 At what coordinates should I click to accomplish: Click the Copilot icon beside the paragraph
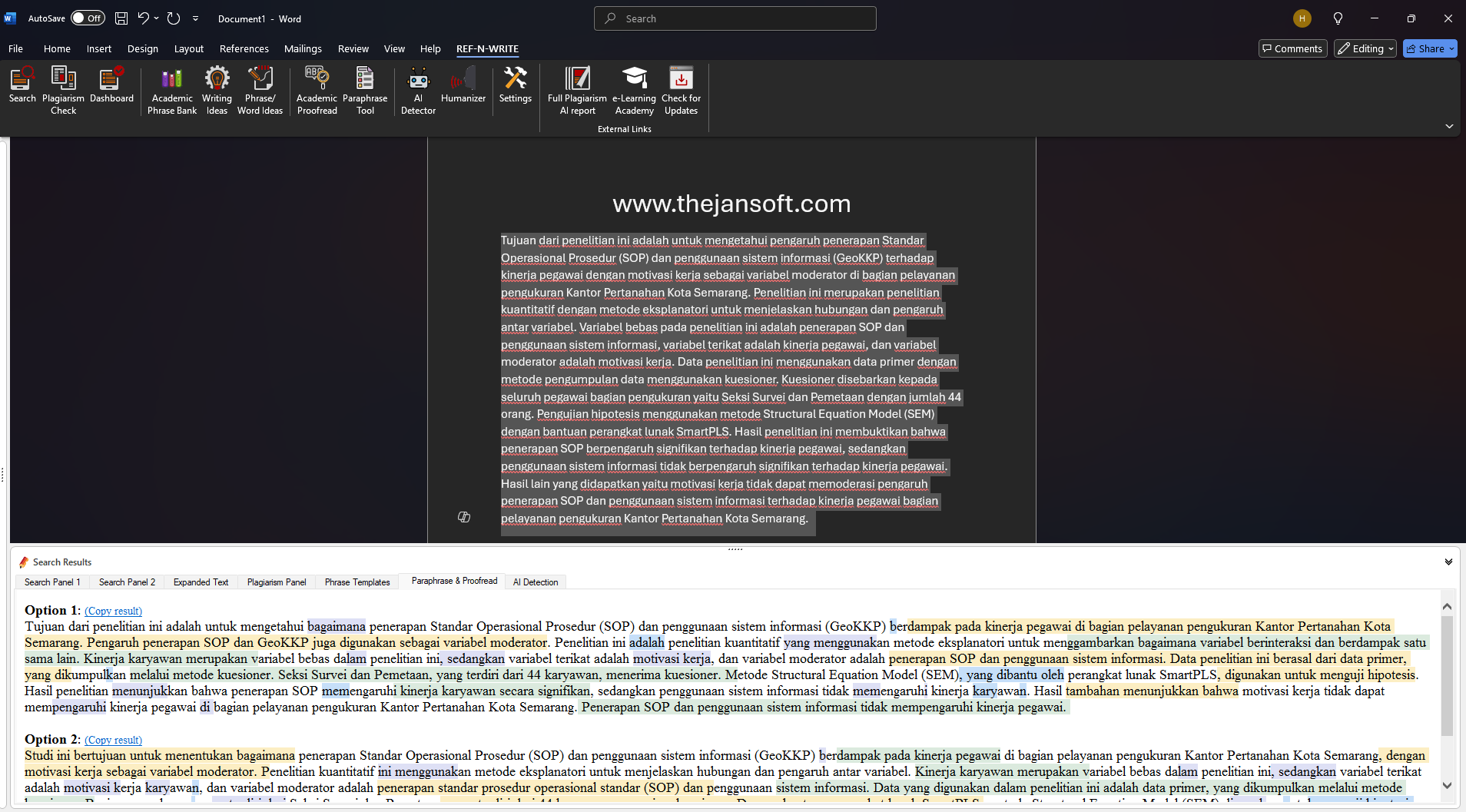tap(464, 517)
